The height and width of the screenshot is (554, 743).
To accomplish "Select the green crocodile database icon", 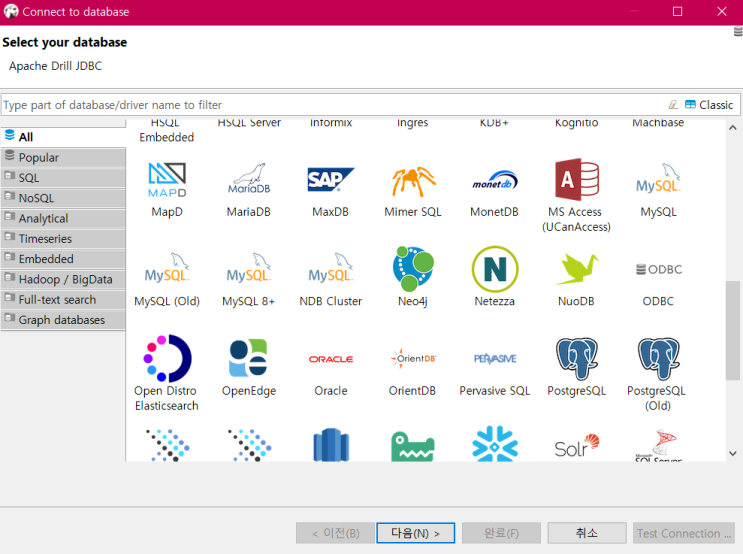I will pos(413,446).
